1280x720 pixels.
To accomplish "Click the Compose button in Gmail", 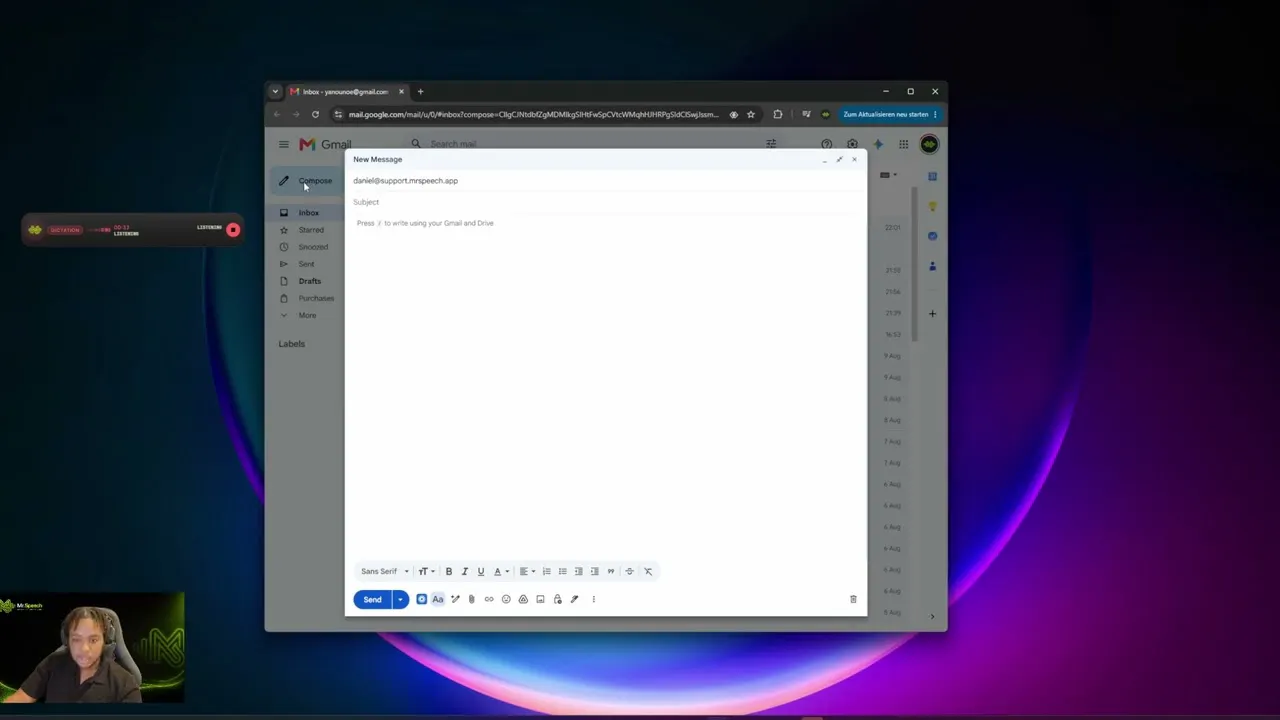I will (306, 181).
